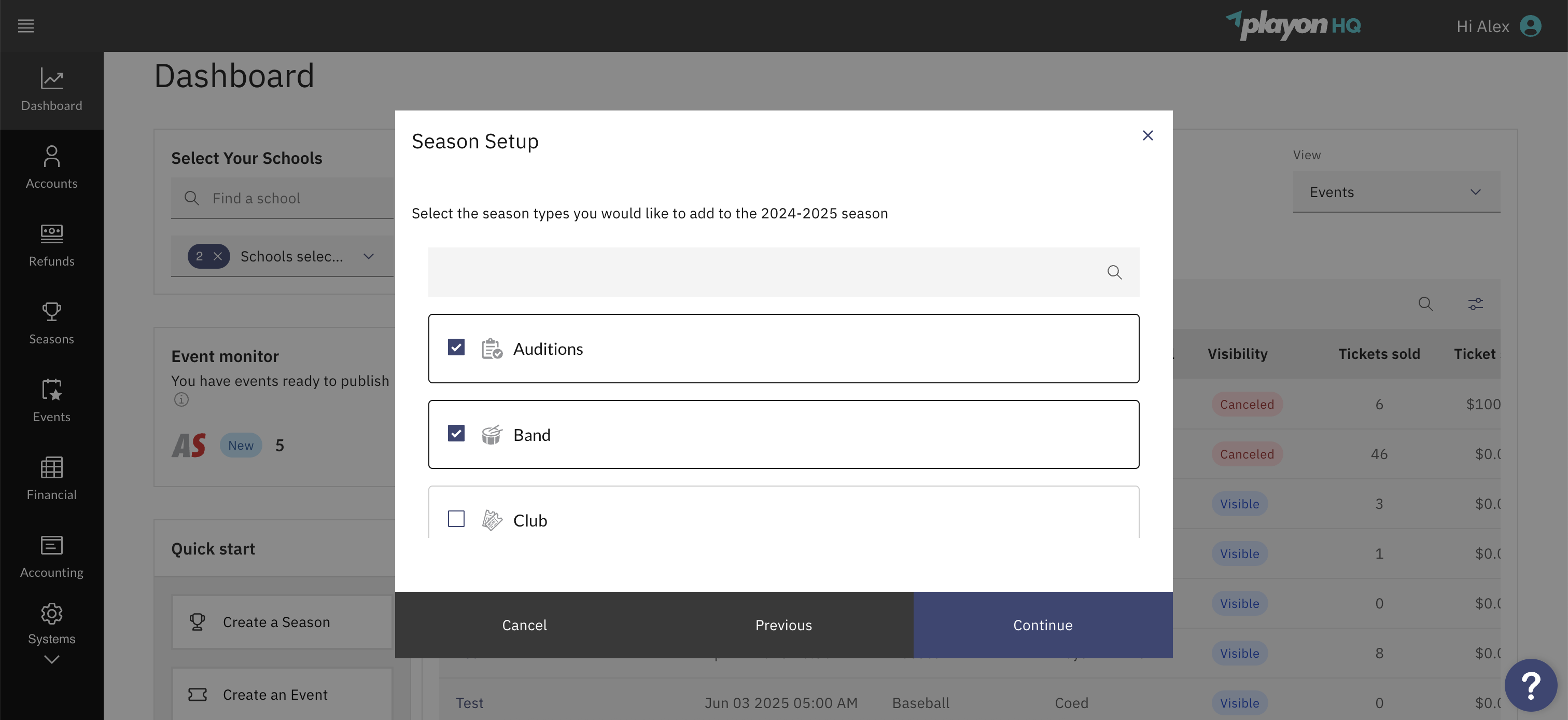Uncheck the Band checkbox
1568x720 pixels.
(x=456, y=433)
